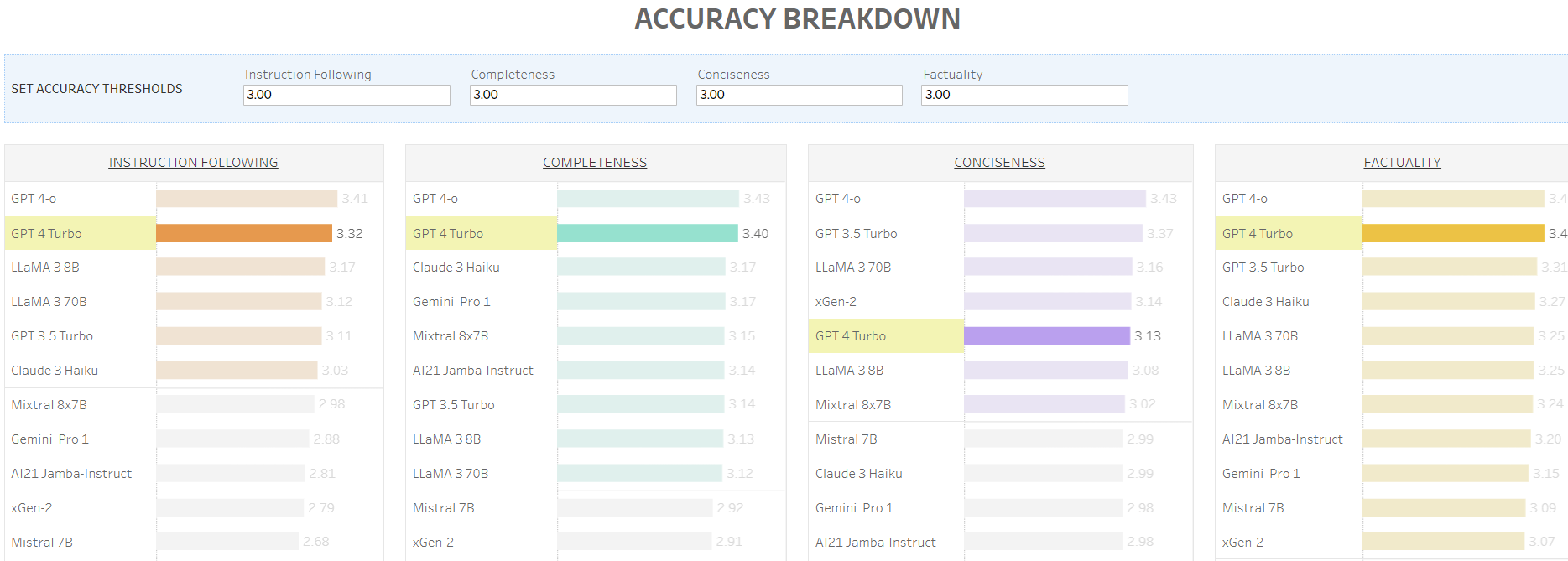Click Mistral 7B in Instruction Following list
This screenshot has height=561, width=1568.
pyautogui.click(x=42, y=543)
